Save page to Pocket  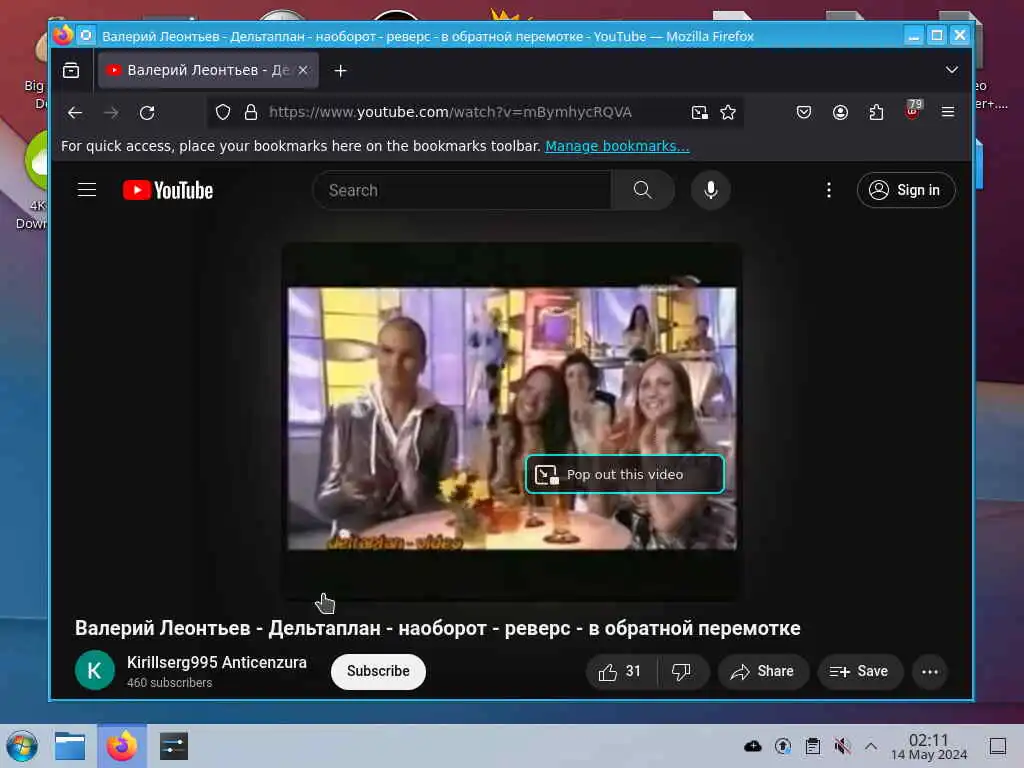click(804, 112)
